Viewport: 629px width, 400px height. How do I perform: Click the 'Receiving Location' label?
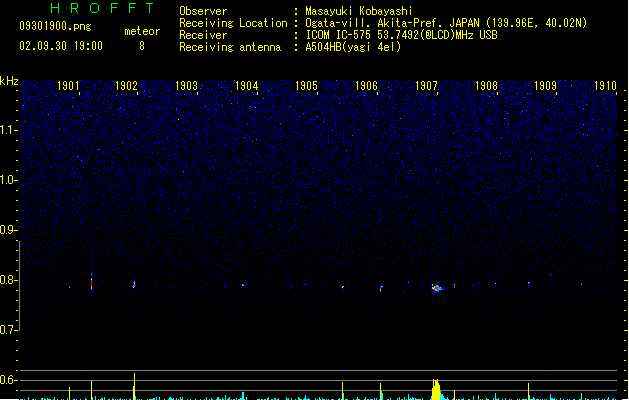233,23
